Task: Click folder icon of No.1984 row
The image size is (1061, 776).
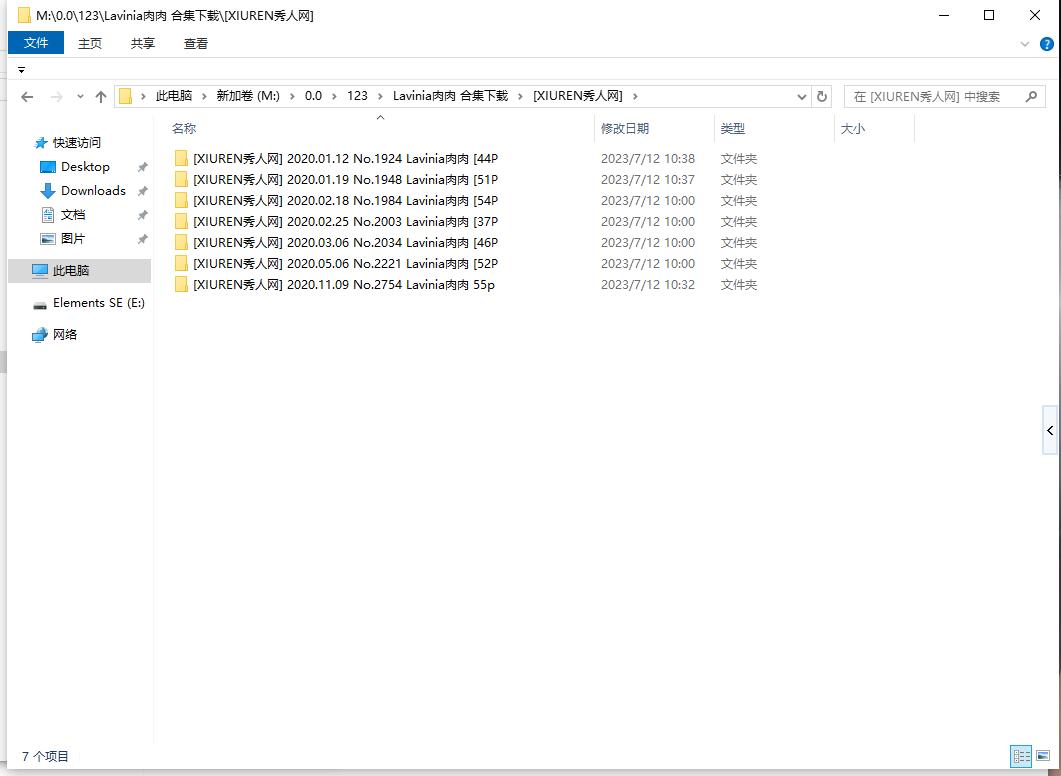Action: [181, 200]
